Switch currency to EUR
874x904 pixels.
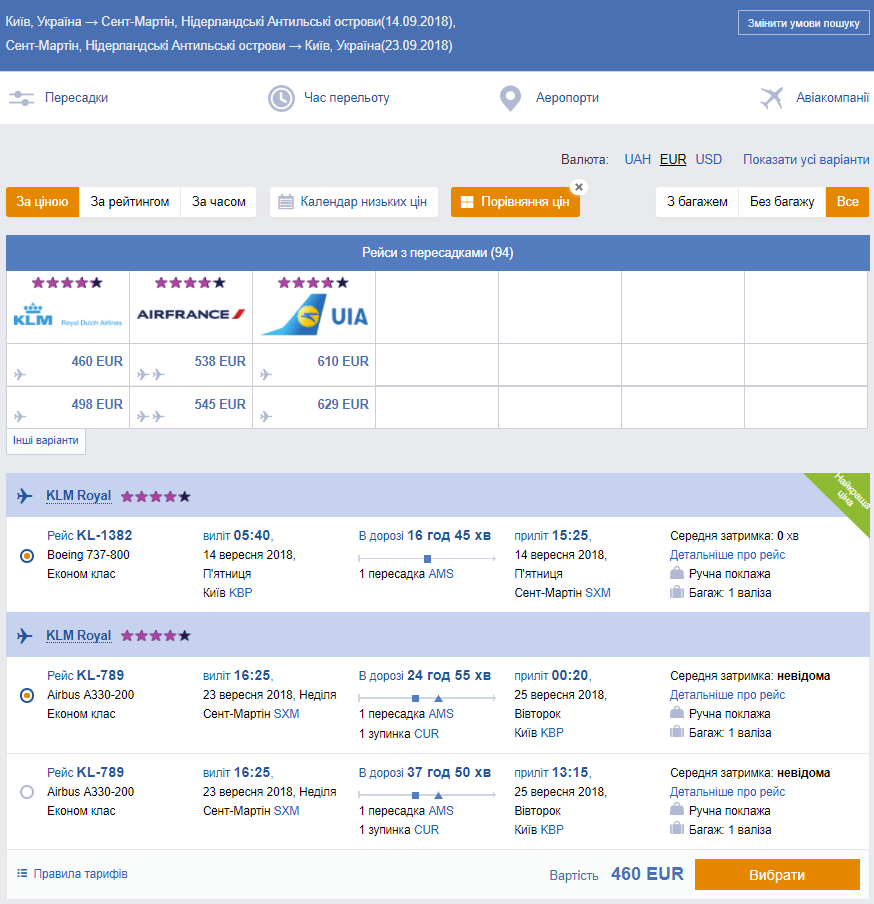tap(673, 159)
